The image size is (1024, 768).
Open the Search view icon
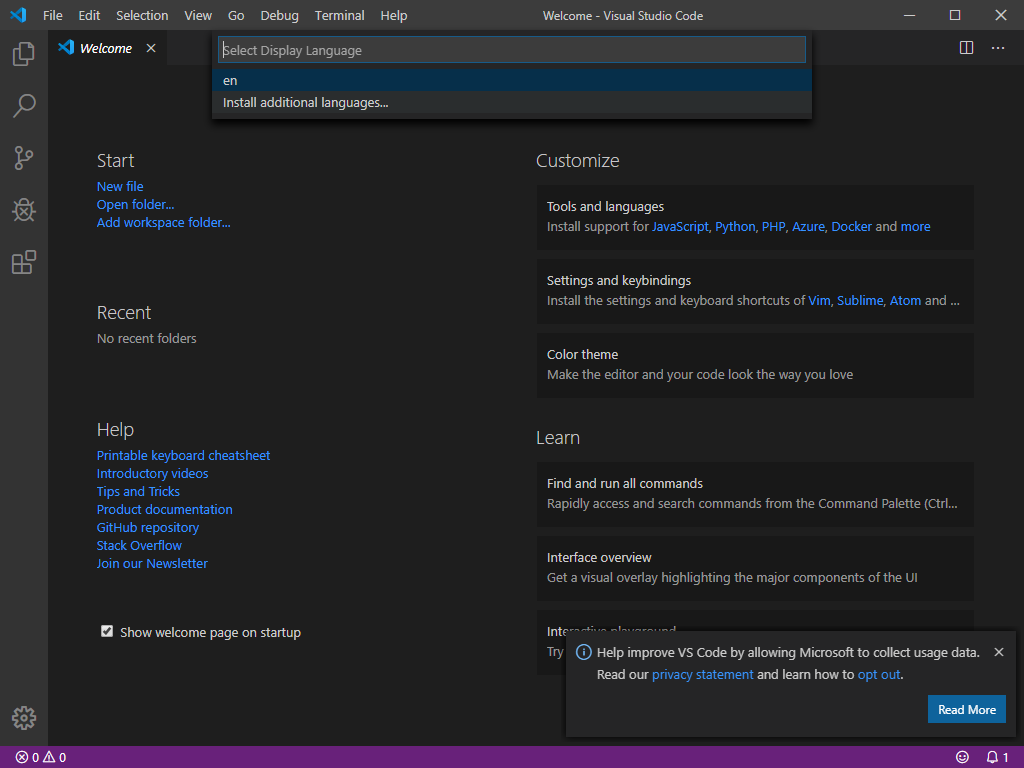[x=24, y=106]
